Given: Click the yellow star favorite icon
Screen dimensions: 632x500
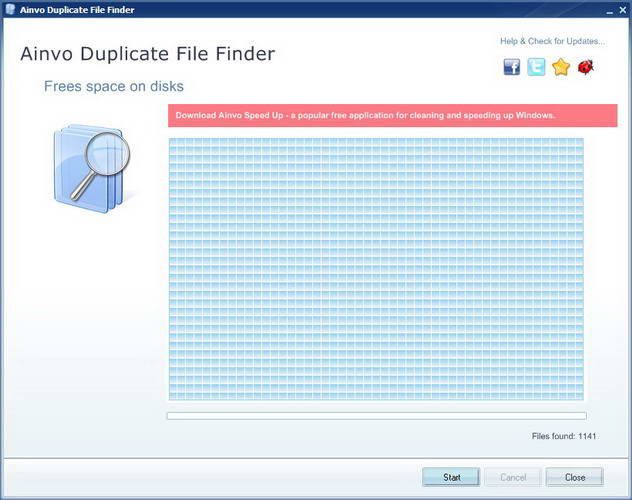Looking at the screenshot, I should tap(561, 67).
